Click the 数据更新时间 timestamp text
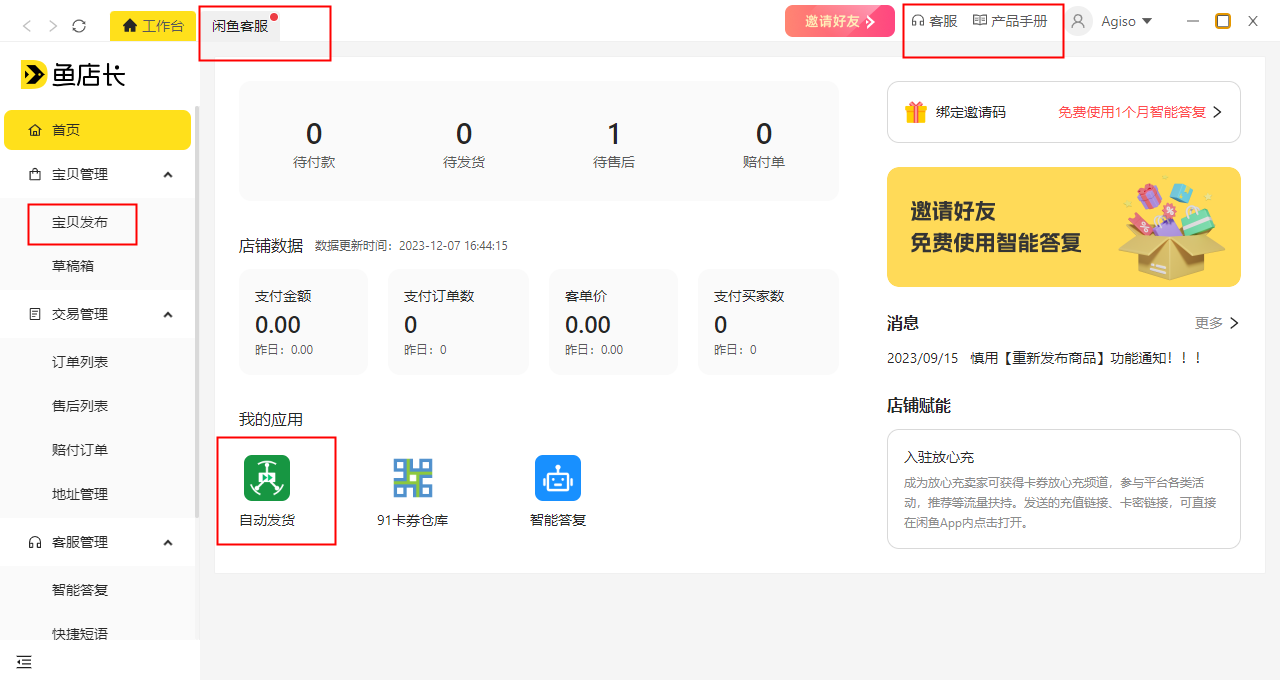This screenshot has width=1280, height=680. click(411, 246)
